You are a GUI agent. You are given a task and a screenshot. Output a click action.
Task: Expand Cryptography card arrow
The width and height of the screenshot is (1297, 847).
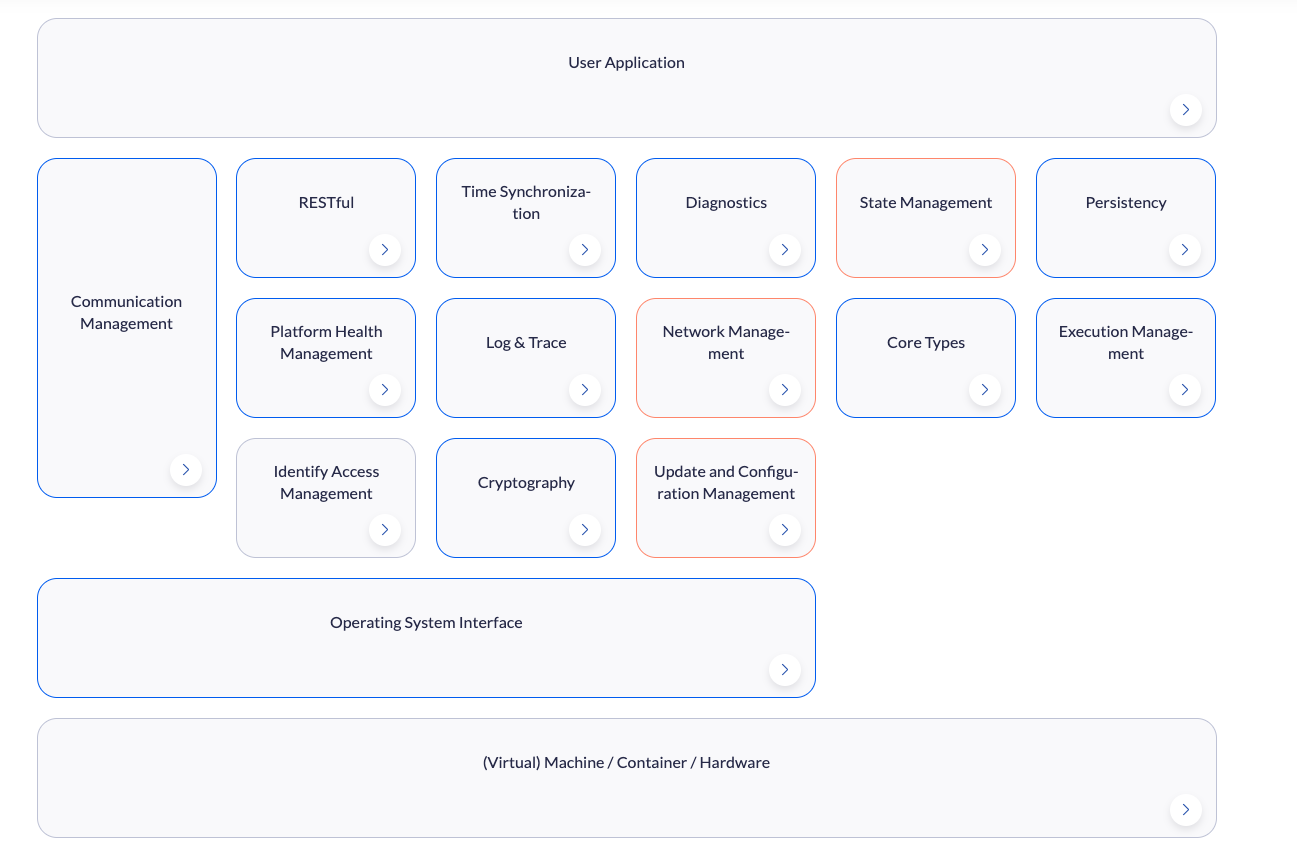585,530
